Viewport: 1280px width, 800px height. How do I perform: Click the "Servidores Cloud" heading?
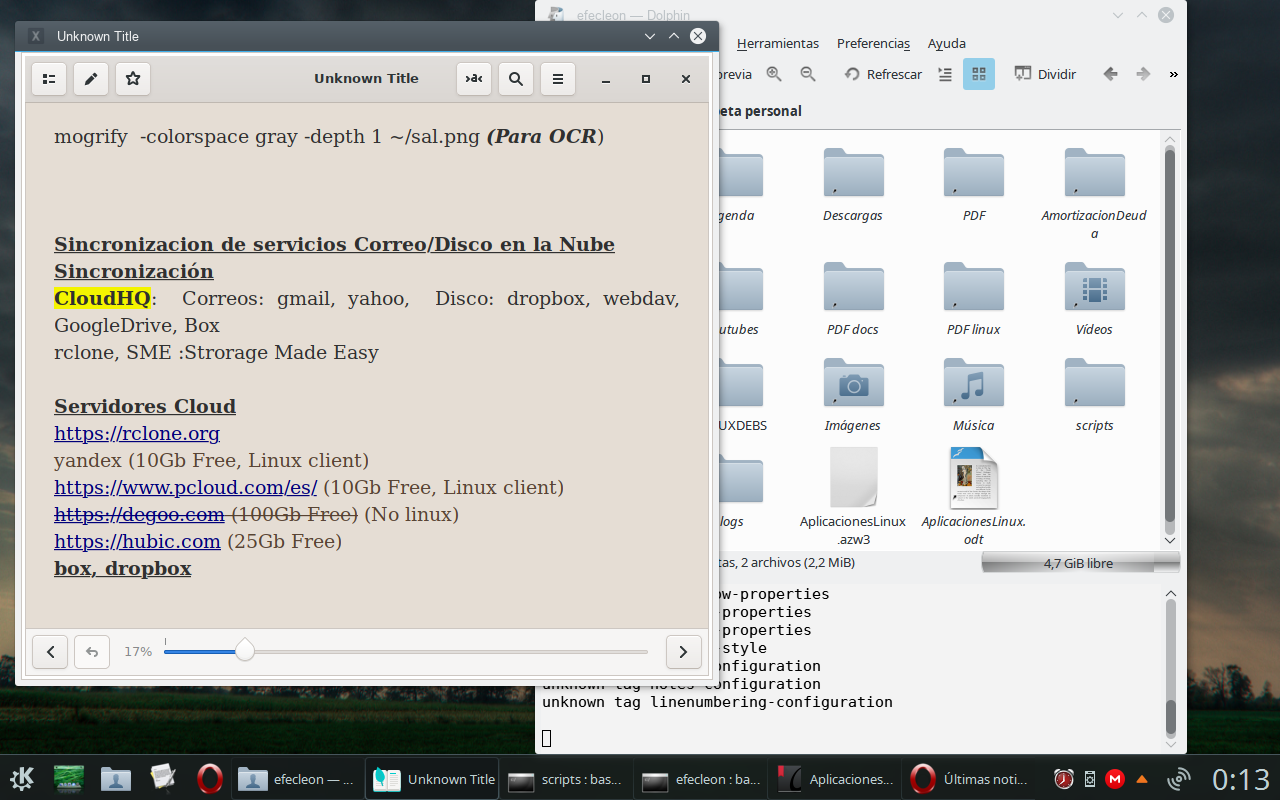point(145,407)
